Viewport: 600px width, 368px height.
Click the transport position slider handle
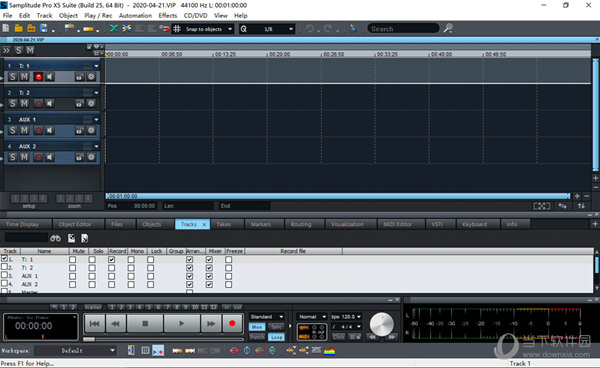(89, 339)
